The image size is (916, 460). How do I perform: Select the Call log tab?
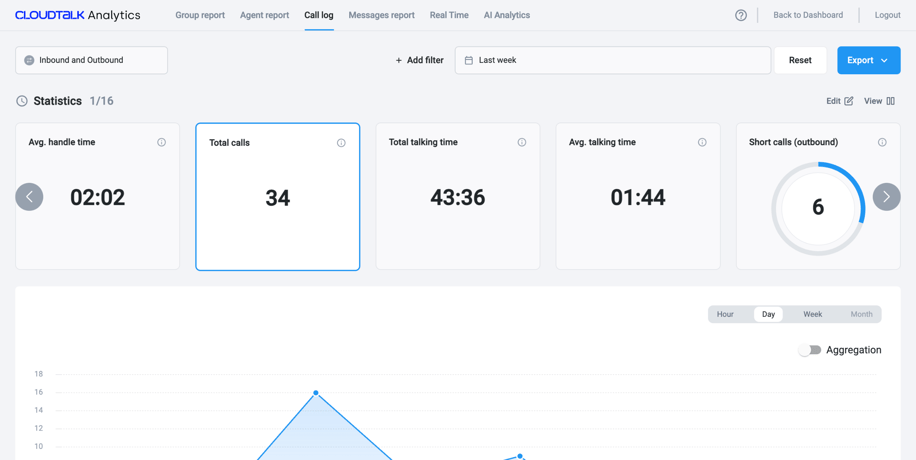(x=319, y=15)
